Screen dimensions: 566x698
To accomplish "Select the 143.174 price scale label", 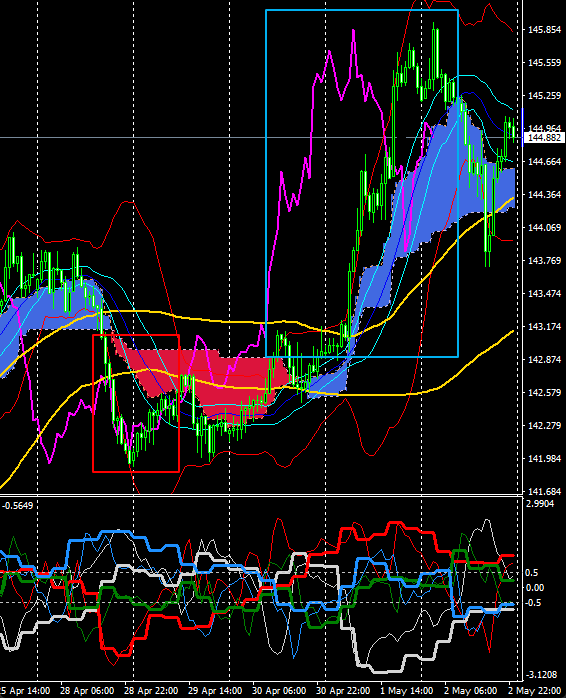I will tap(545, 326).
